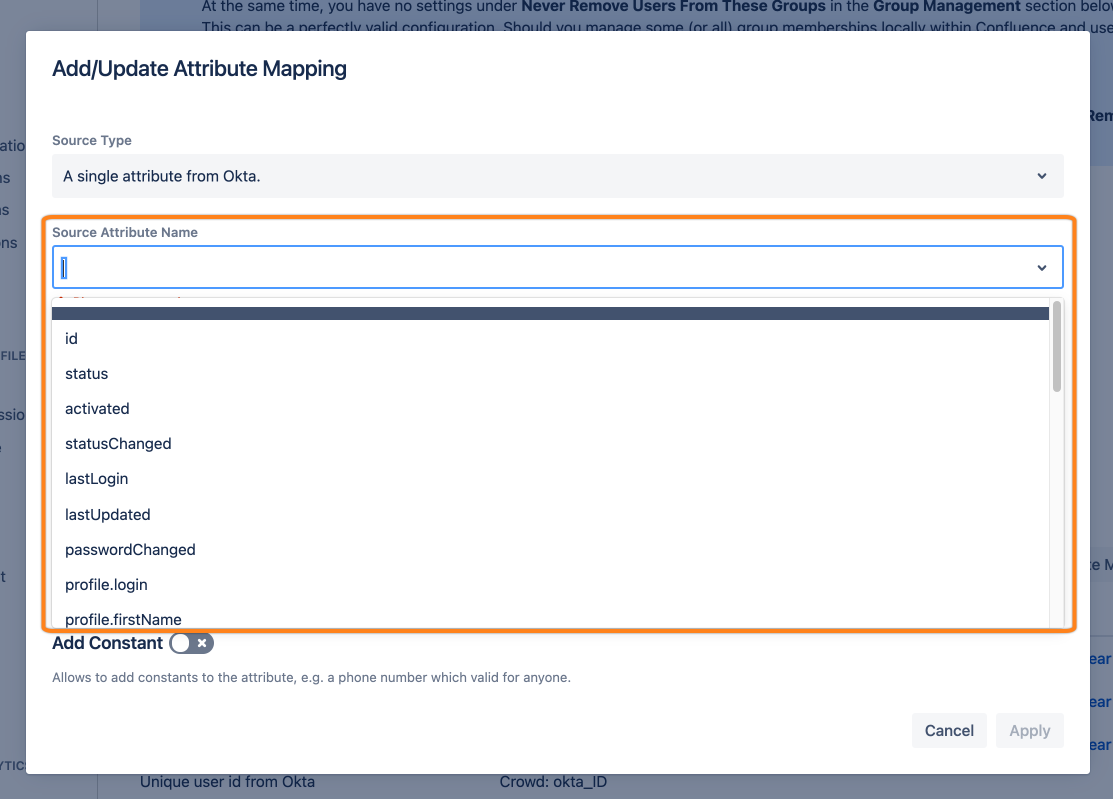This screenshot has height=799, width=1113.
Task: Click the Add Constant label
Action: tap(107, 643)
